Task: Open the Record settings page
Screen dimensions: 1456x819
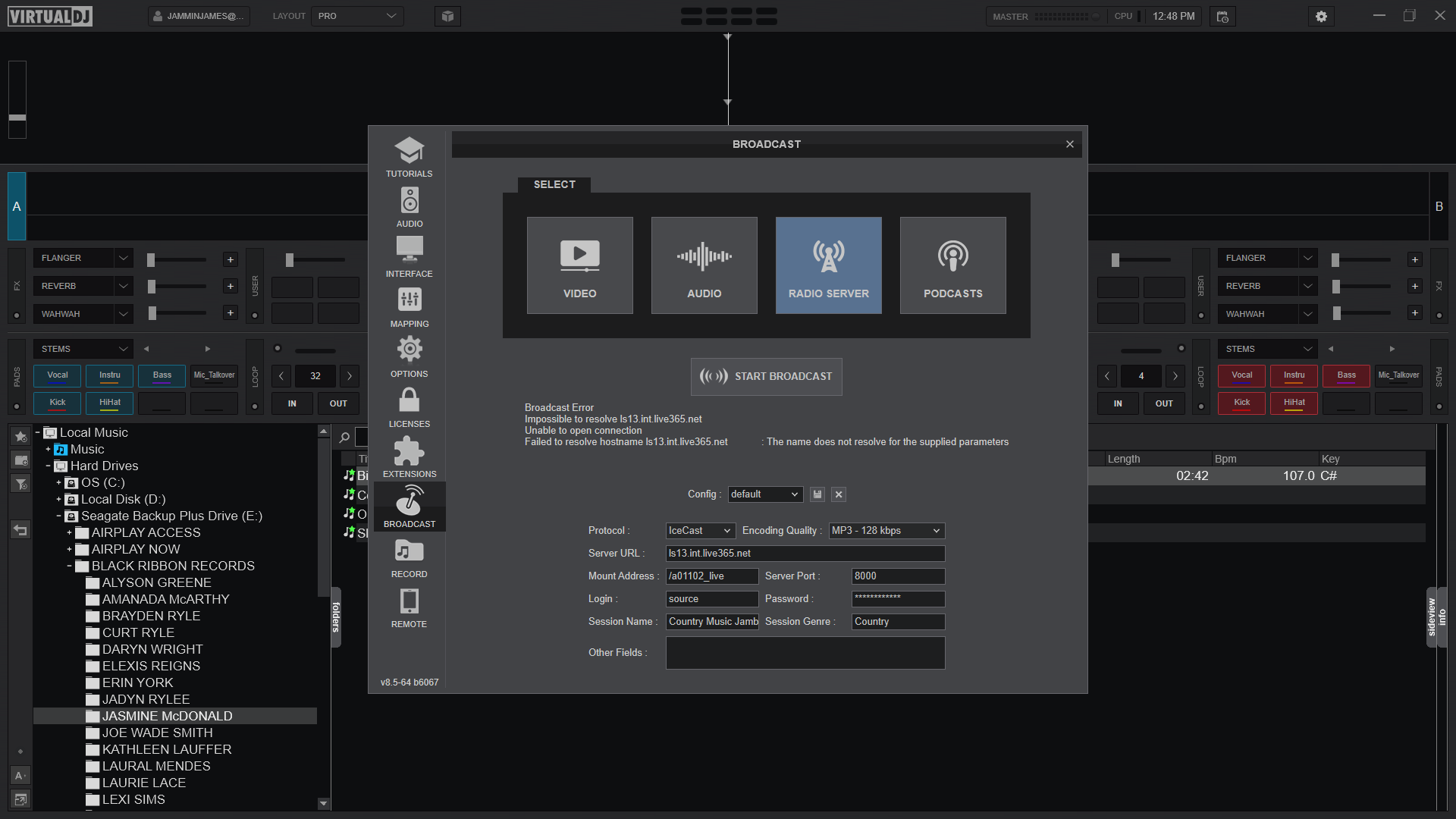Action: (x=409, y=557)
